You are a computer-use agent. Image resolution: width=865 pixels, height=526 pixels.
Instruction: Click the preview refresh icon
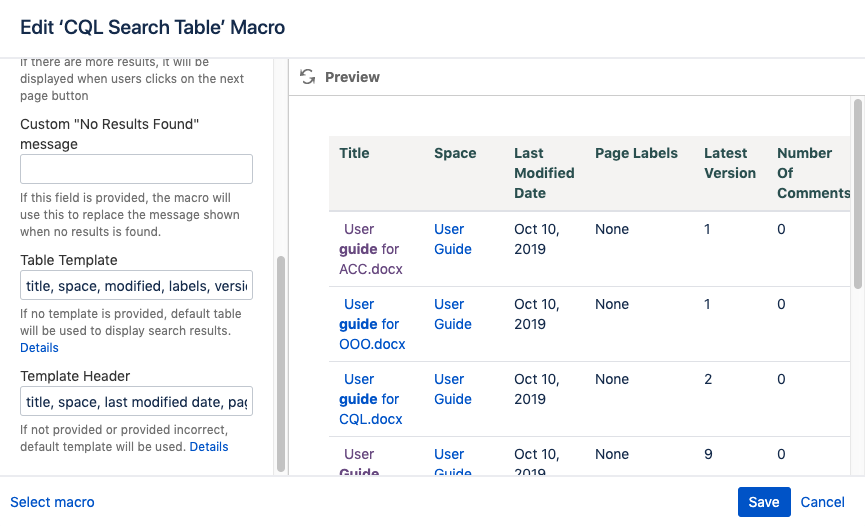(x=308, y=77)
